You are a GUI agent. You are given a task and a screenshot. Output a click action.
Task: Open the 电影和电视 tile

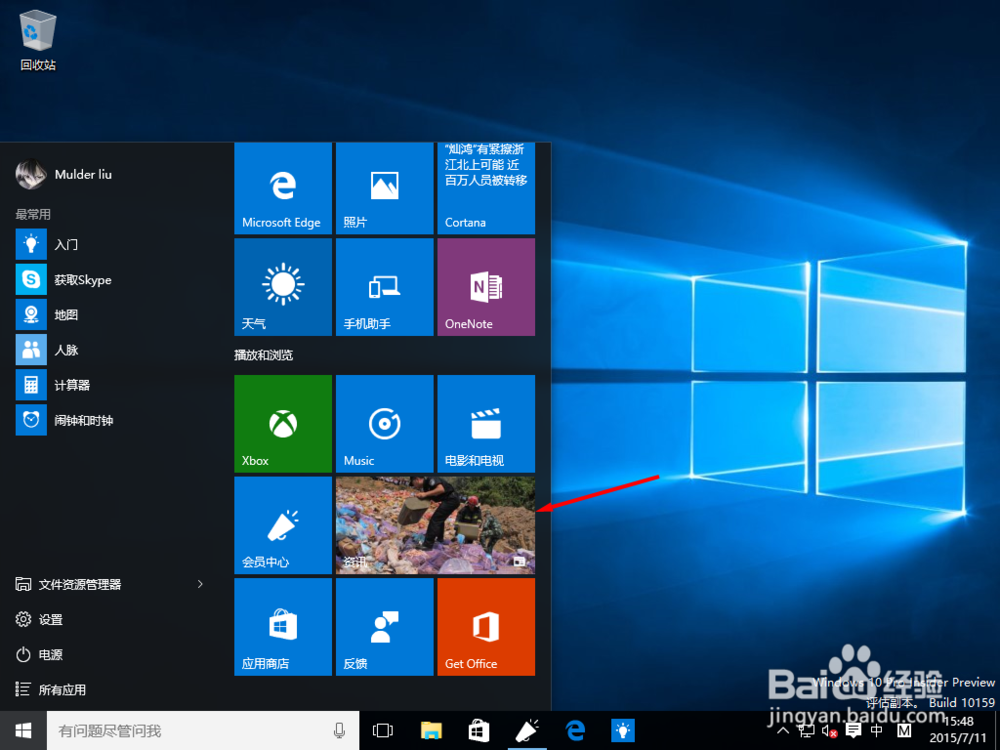(x=486, y=423)
